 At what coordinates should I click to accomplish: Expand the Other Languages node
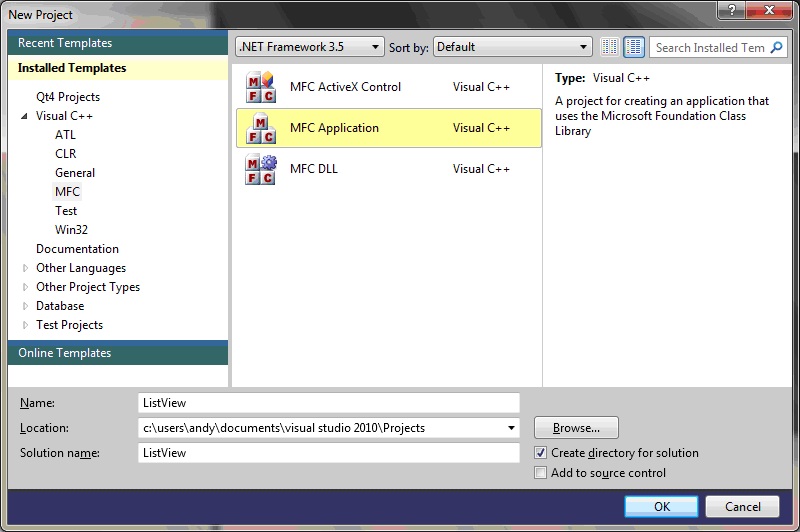pyautogui.click(x=25, y=268)
